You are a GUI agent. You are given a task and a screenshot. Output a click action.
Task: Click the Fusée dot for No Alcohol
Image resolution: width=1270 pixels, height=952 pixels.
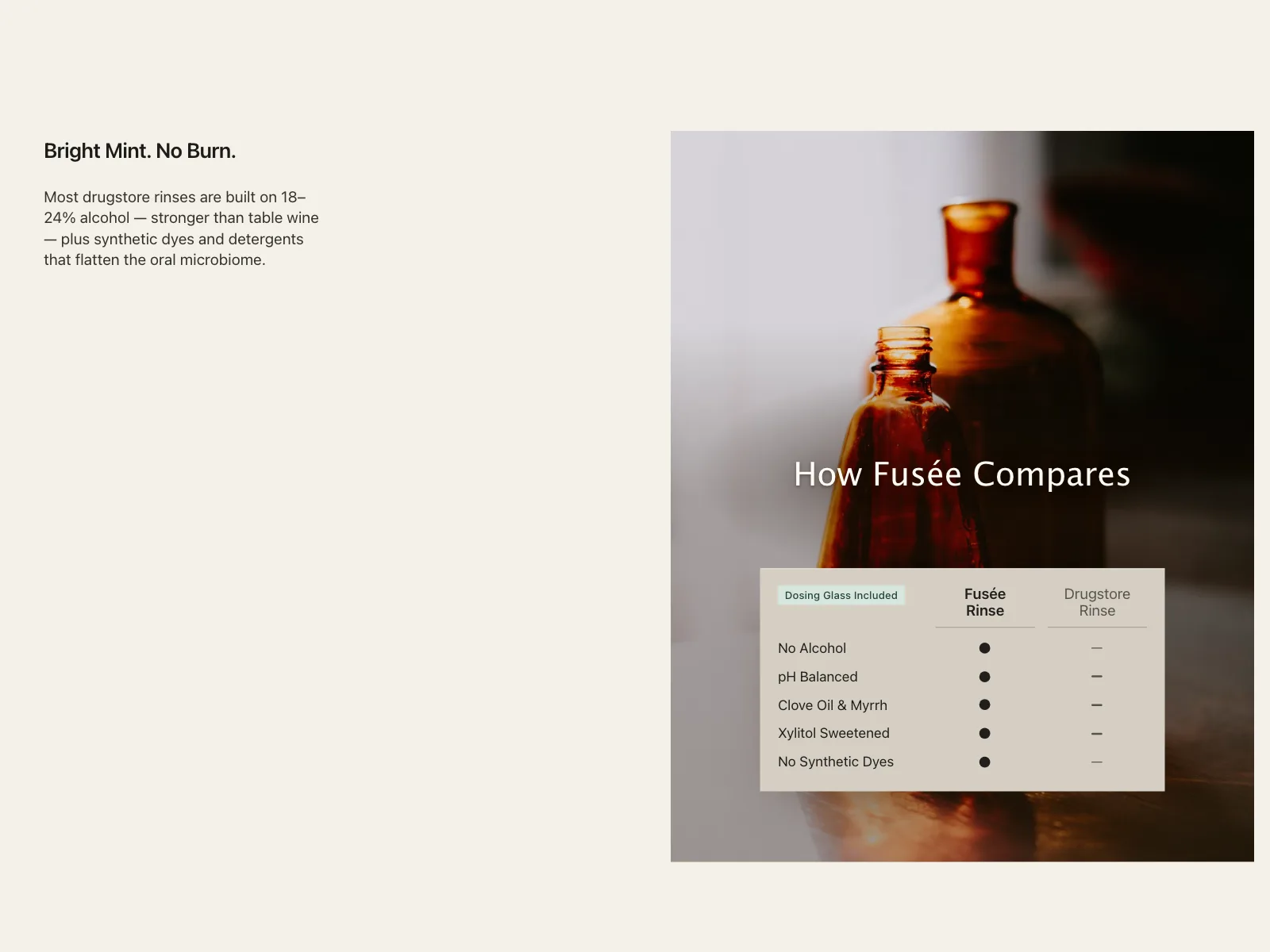[984, 648]
